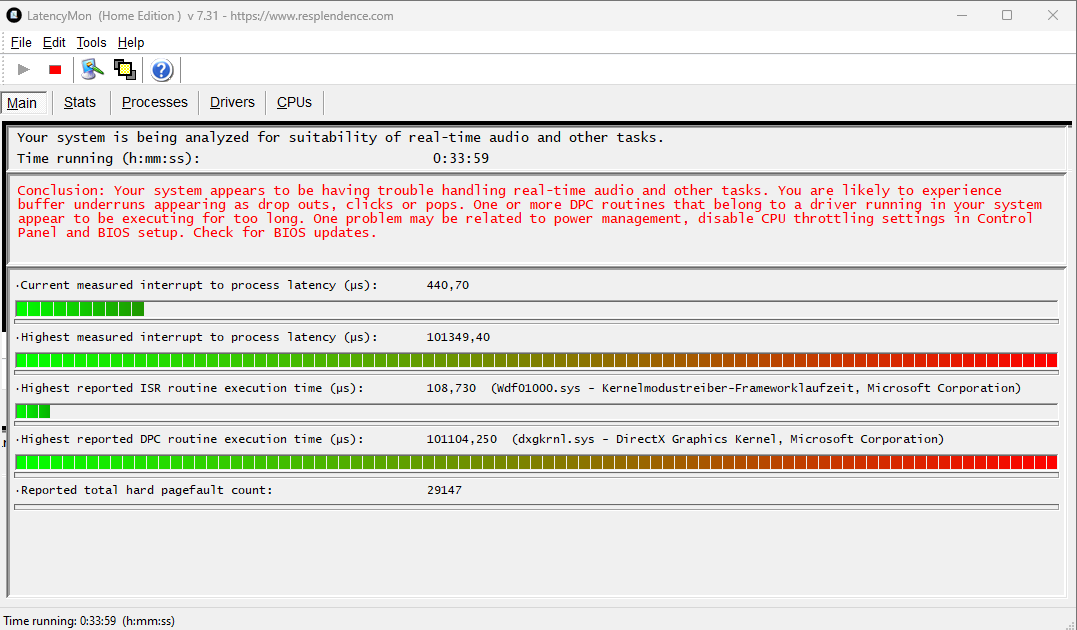The height and width of the screenshot is (630, 1077).
Task: Minimize the LatencyMon window
Action: [961, 15]
